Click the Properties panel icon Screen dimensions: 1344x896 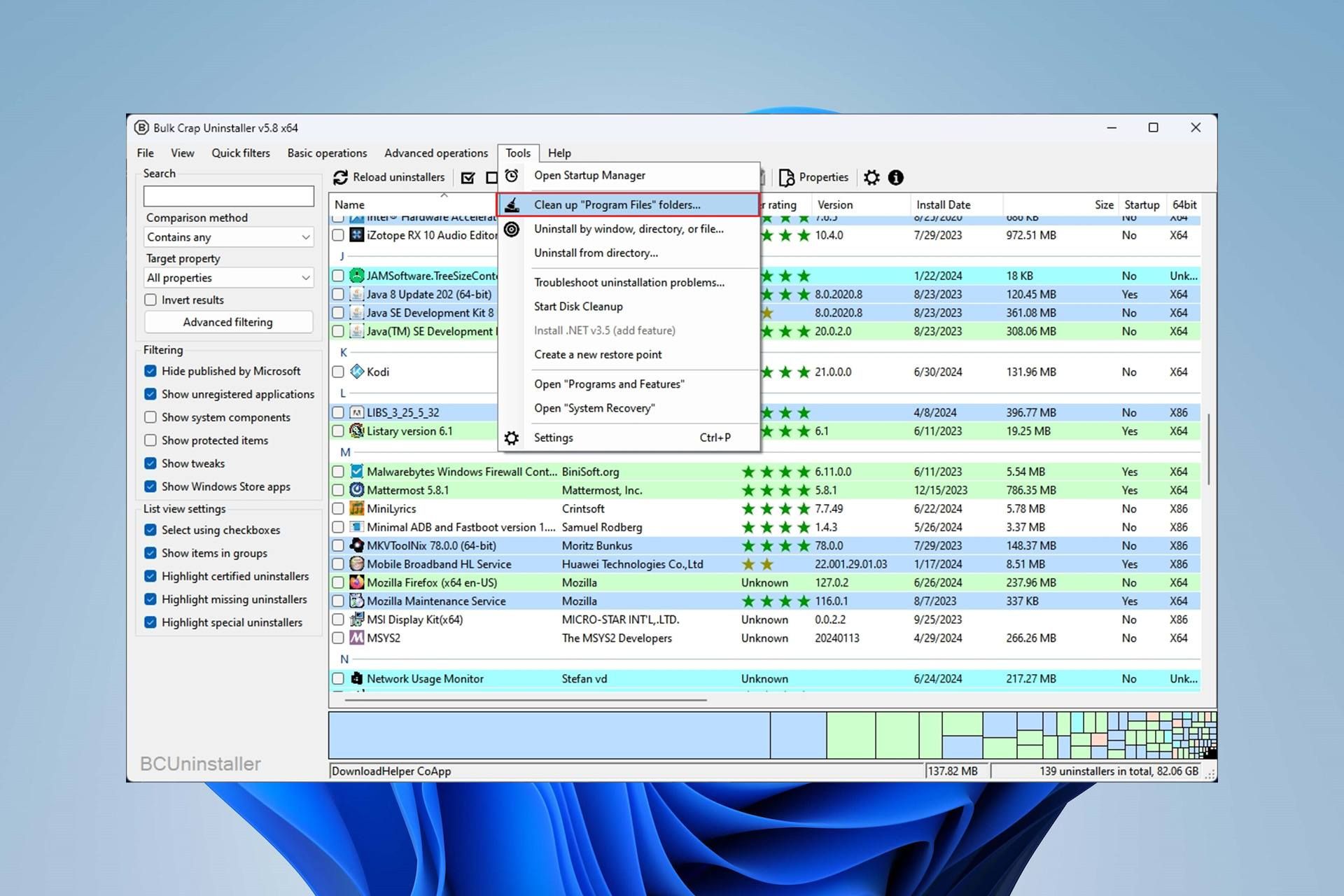814,177
